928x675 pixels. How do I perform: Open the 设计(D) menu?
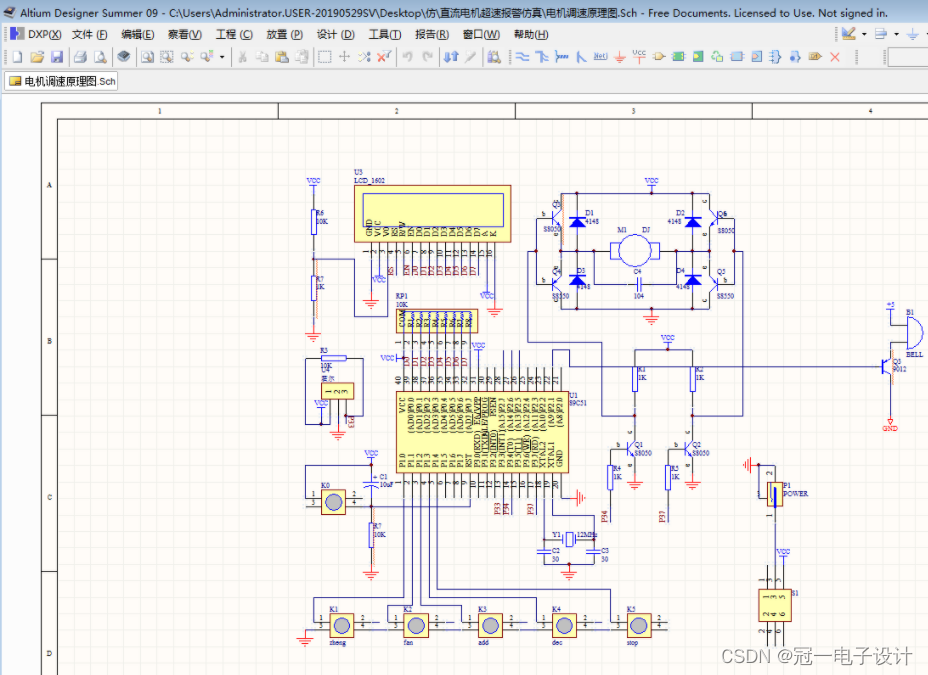click(335, 34)
